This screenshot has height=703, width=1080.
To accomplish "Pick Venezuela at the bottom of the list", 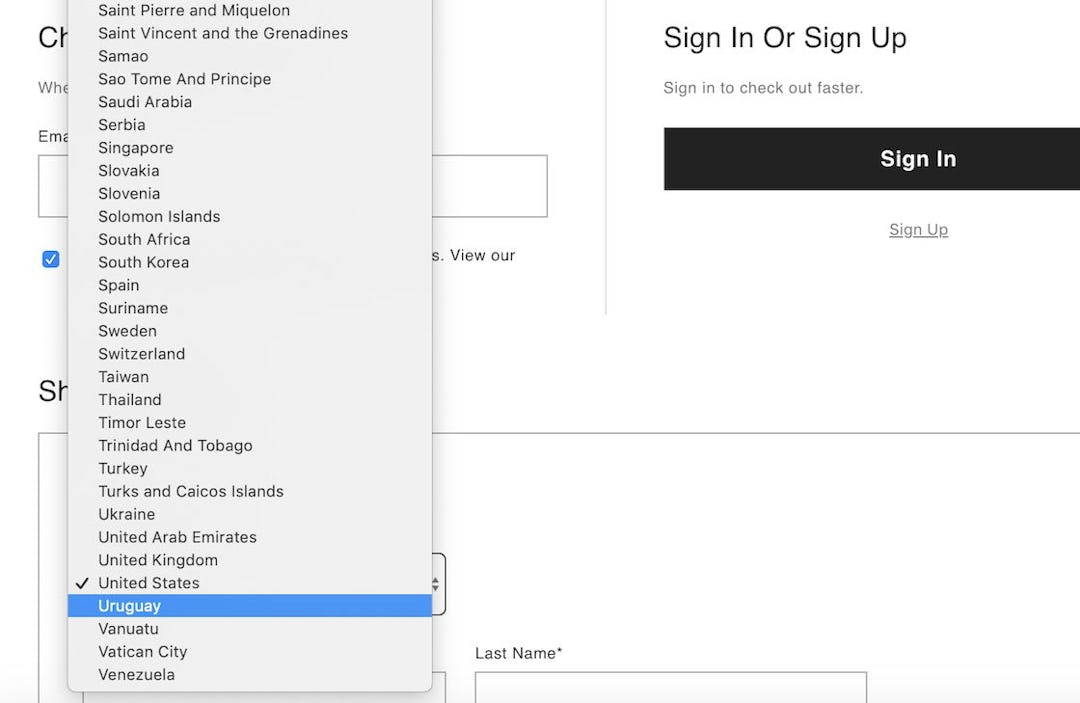I will click(137, 674).
